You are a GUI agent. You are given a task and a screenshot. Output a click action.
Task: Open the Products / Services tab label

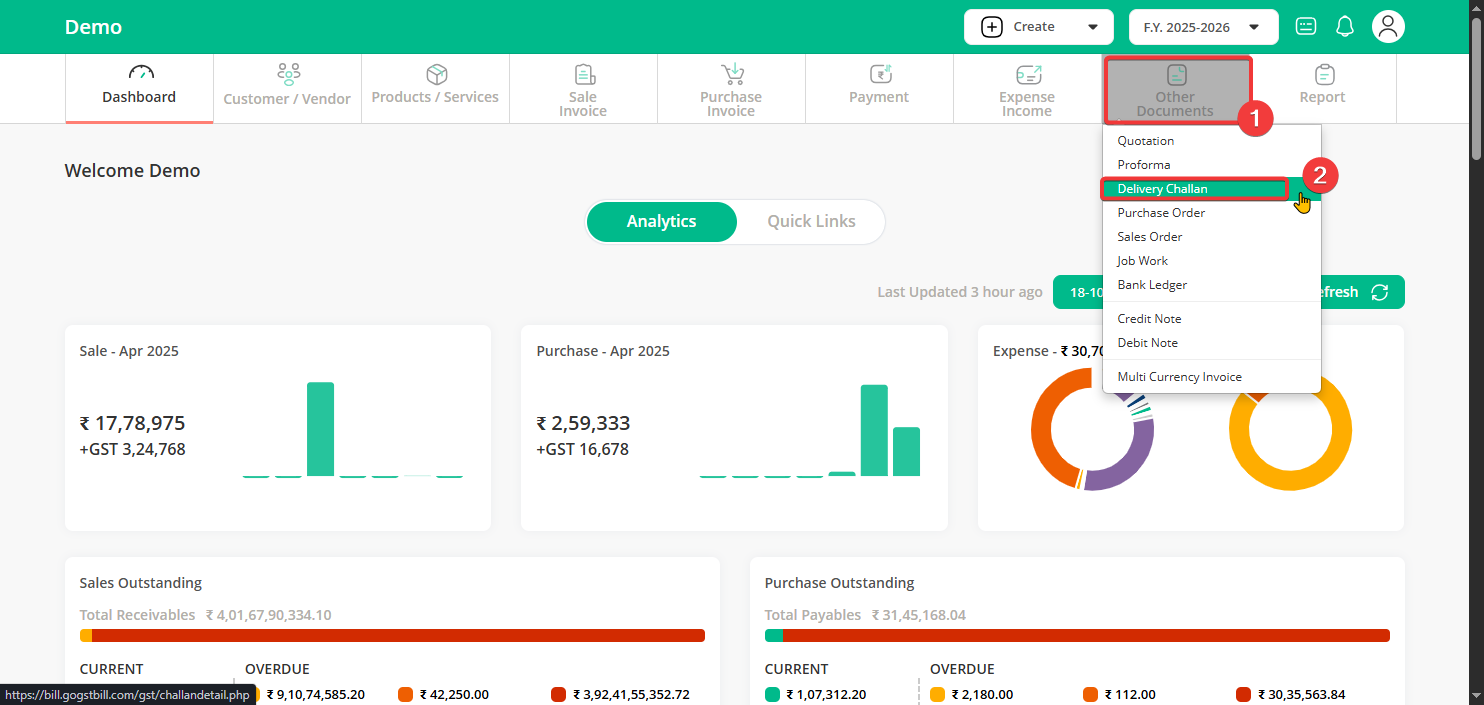pos(435,97)
